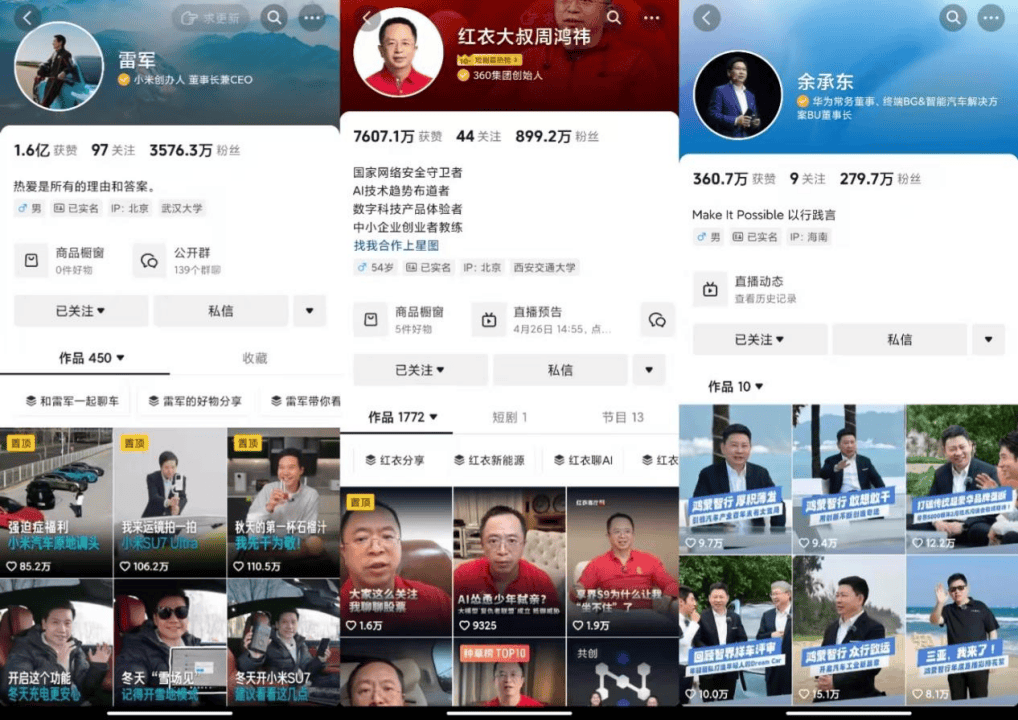Send 私信 to 雷军
The image size is (1018, 720).
[221, 311]
